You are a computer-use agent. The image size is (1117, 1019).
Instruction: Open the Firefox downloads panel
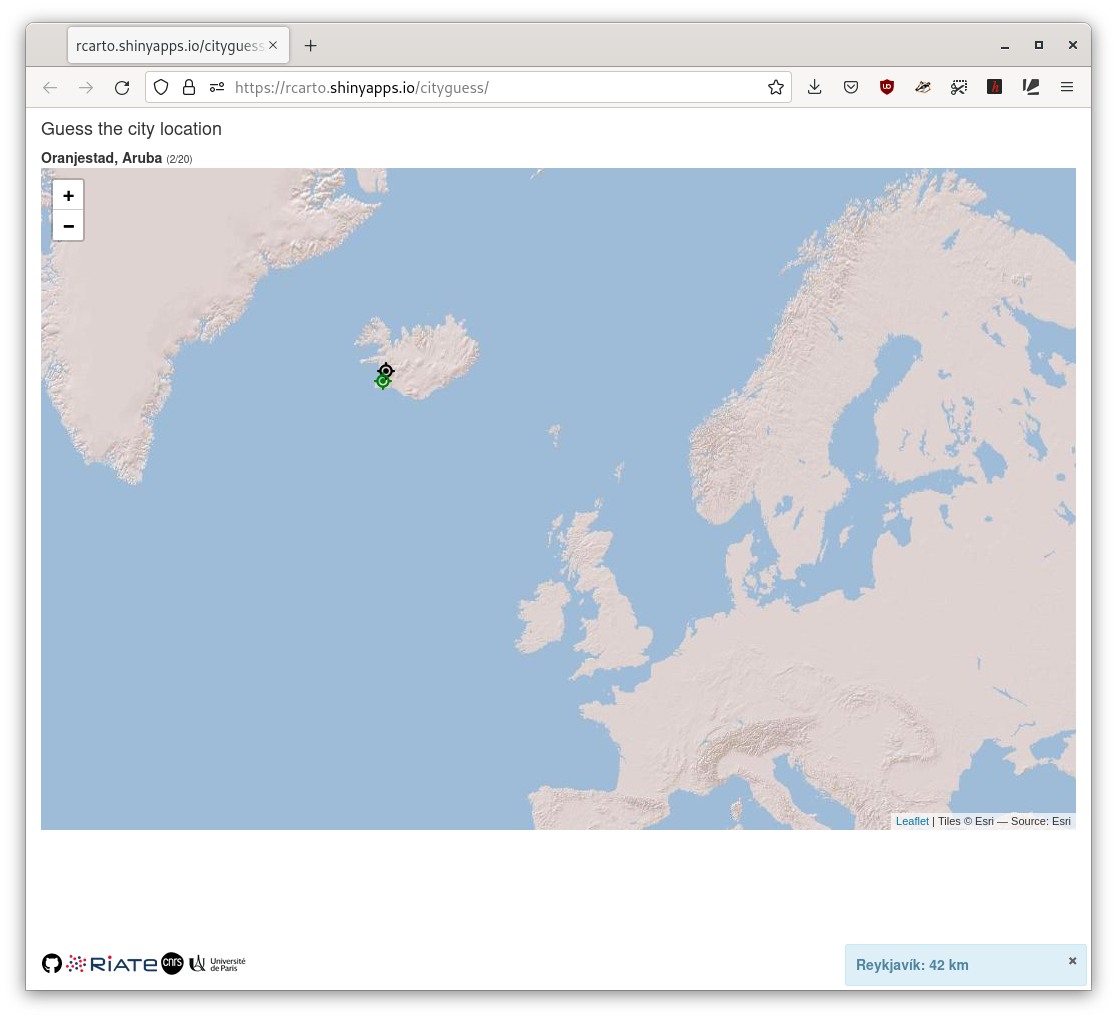coord(814,87)
